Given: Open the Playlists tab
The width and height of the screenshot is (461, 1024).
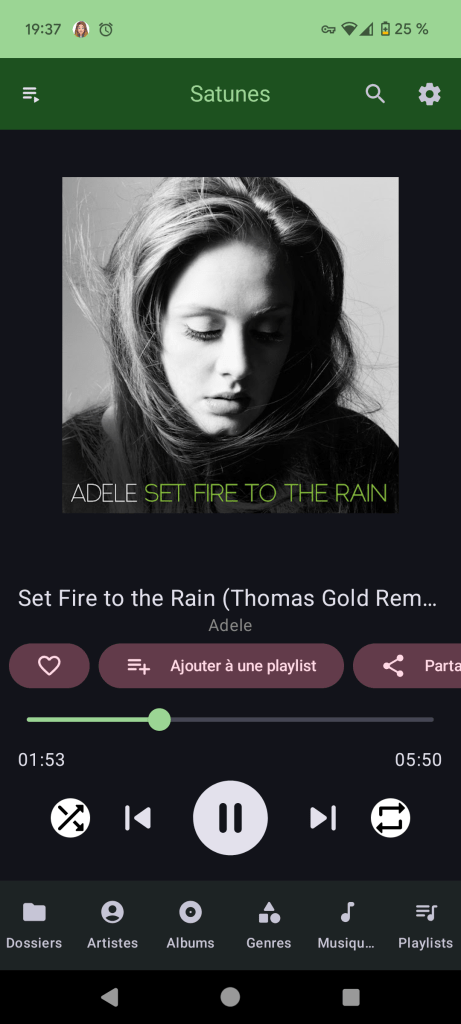Looking at the screenshot, I should pos(426,925).
